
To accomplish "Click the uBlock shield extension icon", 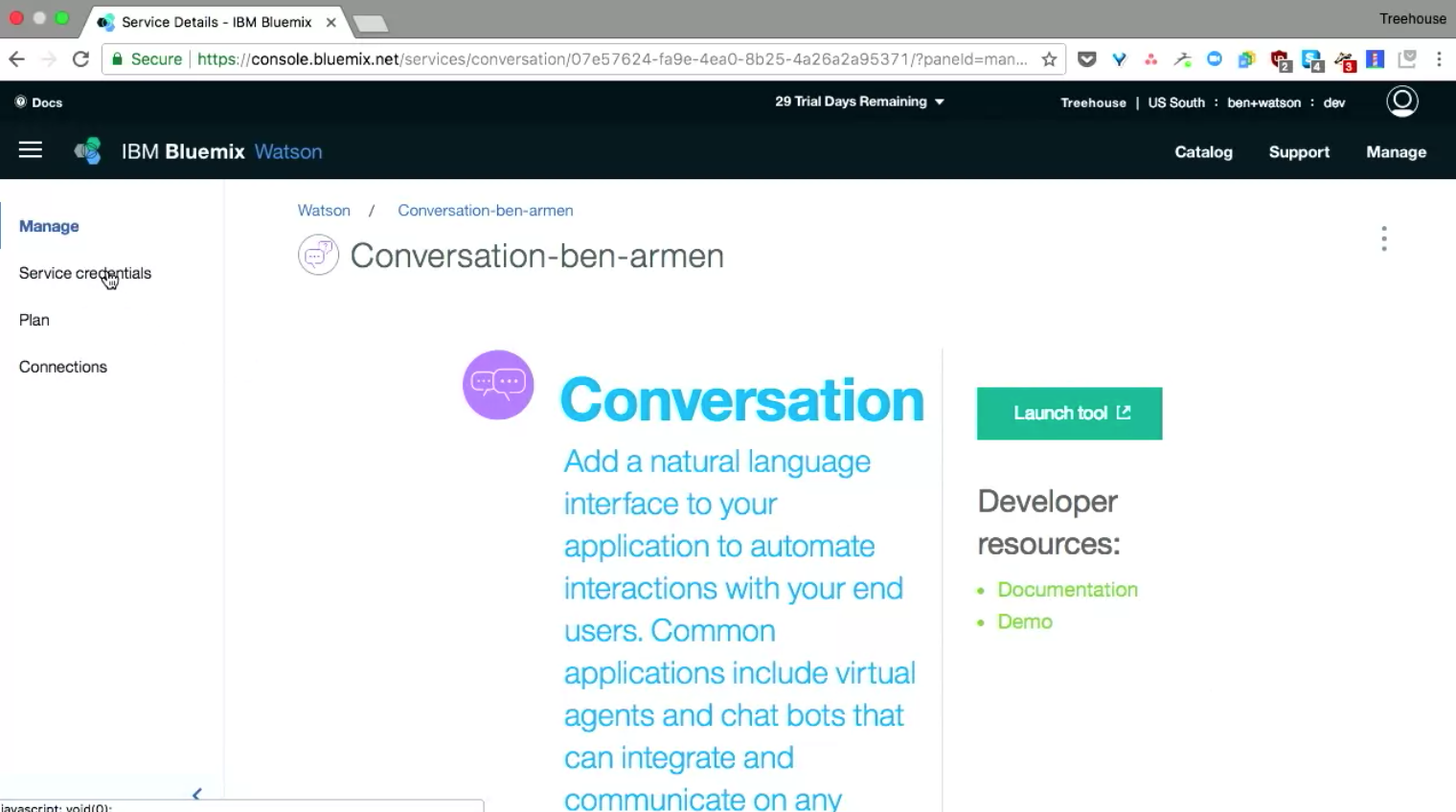I will (x=1280, y=60).
